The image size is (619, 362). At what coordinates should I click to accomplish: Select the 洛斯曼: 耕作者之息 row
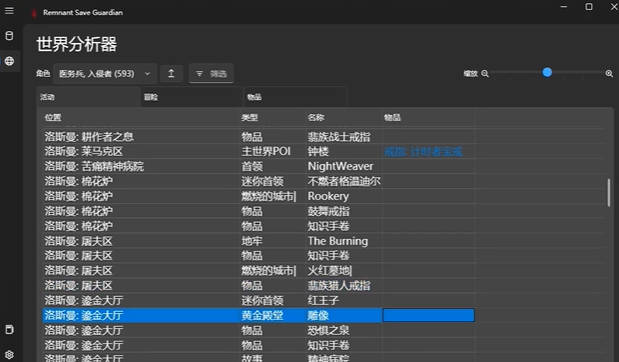[258, 137]
